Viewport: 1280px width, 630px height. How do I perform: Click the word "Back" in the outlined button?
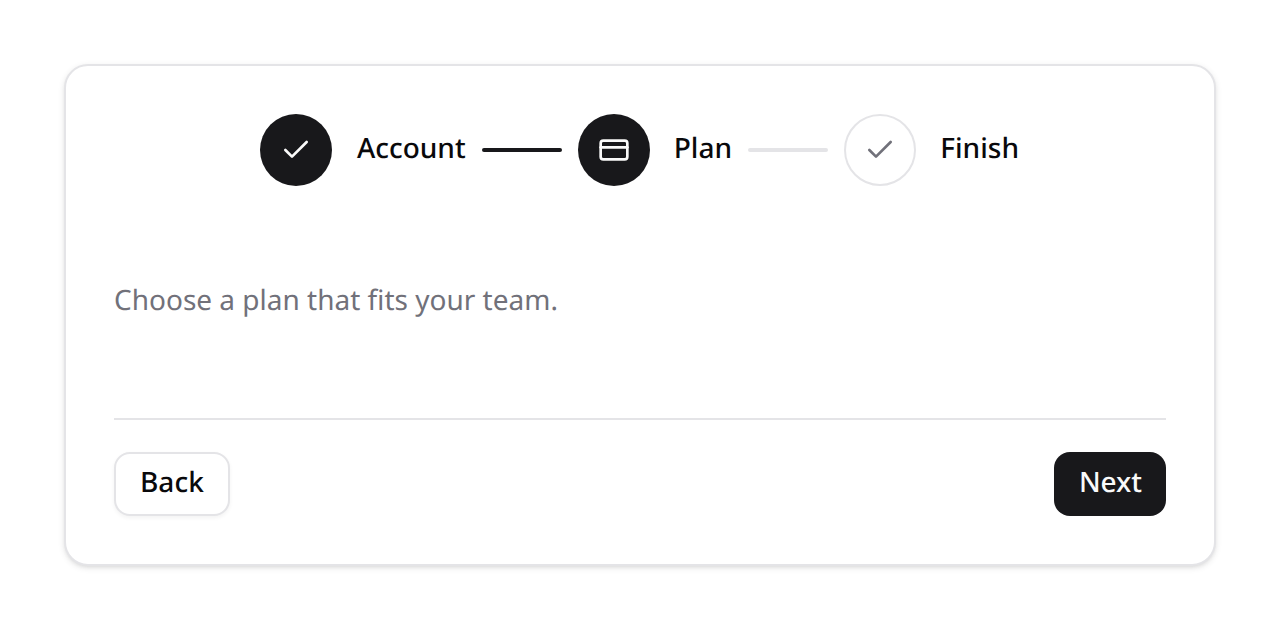point(172,483)
